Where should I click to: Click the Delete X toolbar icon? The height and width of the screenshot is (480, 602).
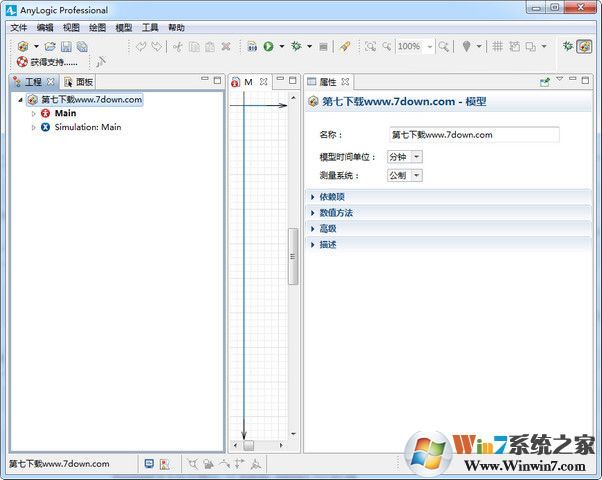click(x=226, y=46)
